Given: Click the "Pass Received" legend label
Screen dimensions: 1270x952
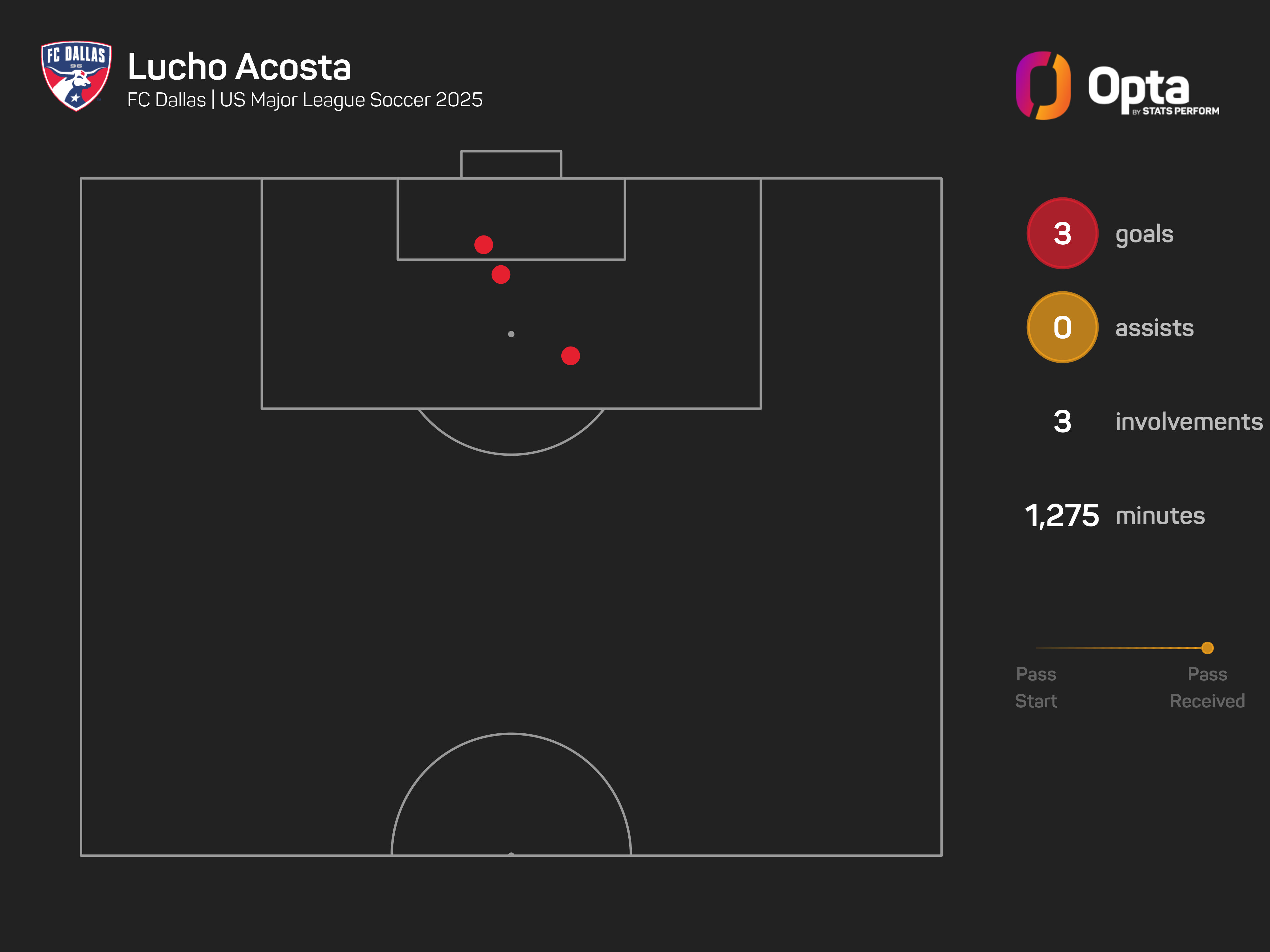Looking at the screenshot, I should (x=1207, y=687).
